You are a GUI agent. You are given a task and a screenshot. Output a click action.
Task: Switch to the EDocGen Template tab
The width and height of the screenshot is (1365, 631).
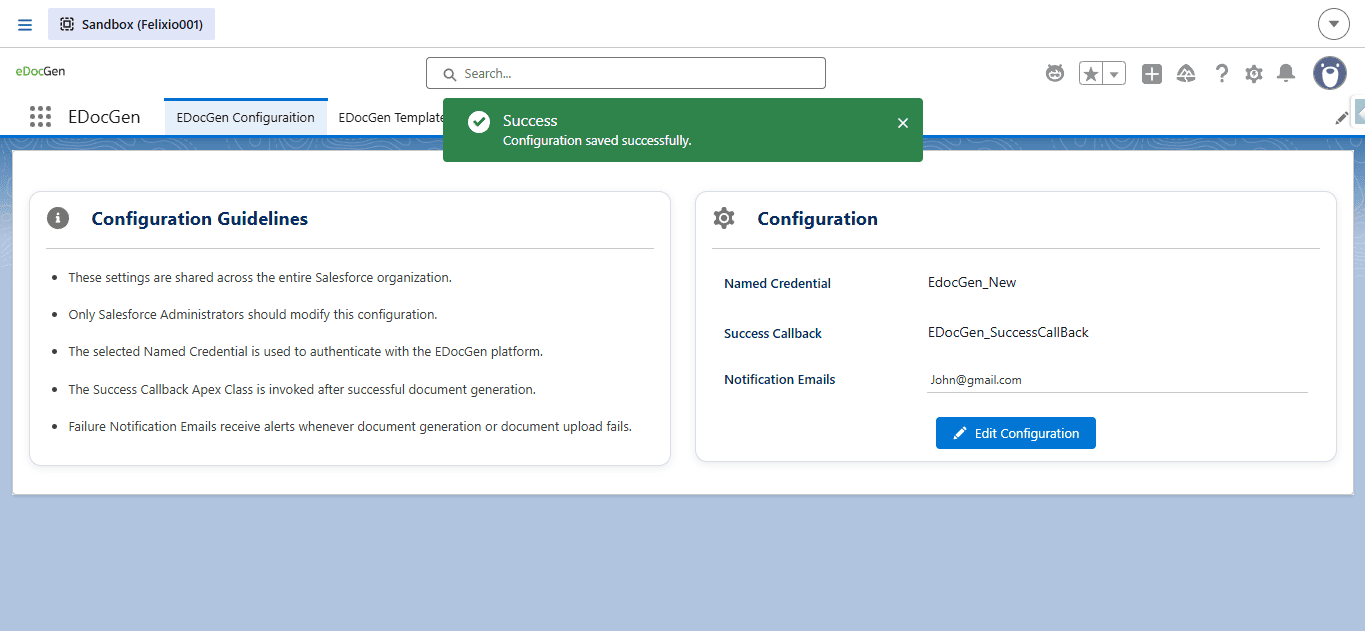tap(391, 117)
